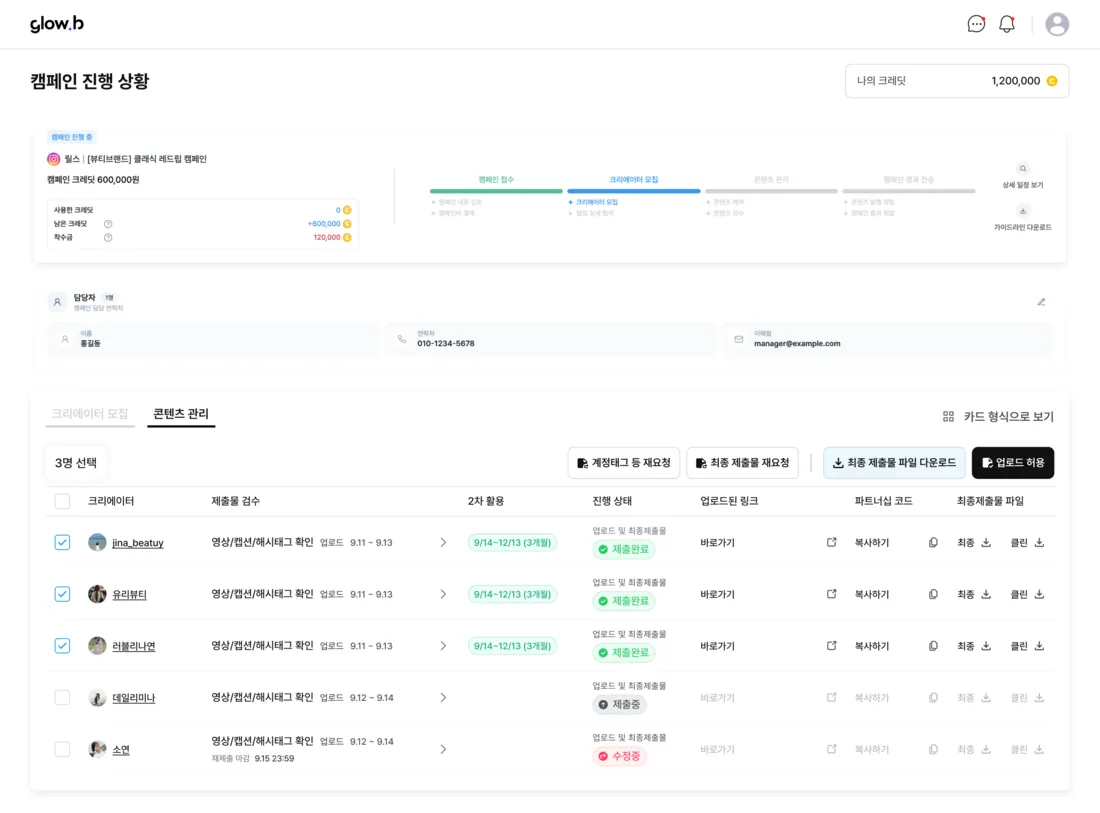Image resolution: width=1100 pixels, height=813 pixels.
Task: Download 클린 file for 러블리나연
Action: pyautogui.click(x=1039, y=646)
